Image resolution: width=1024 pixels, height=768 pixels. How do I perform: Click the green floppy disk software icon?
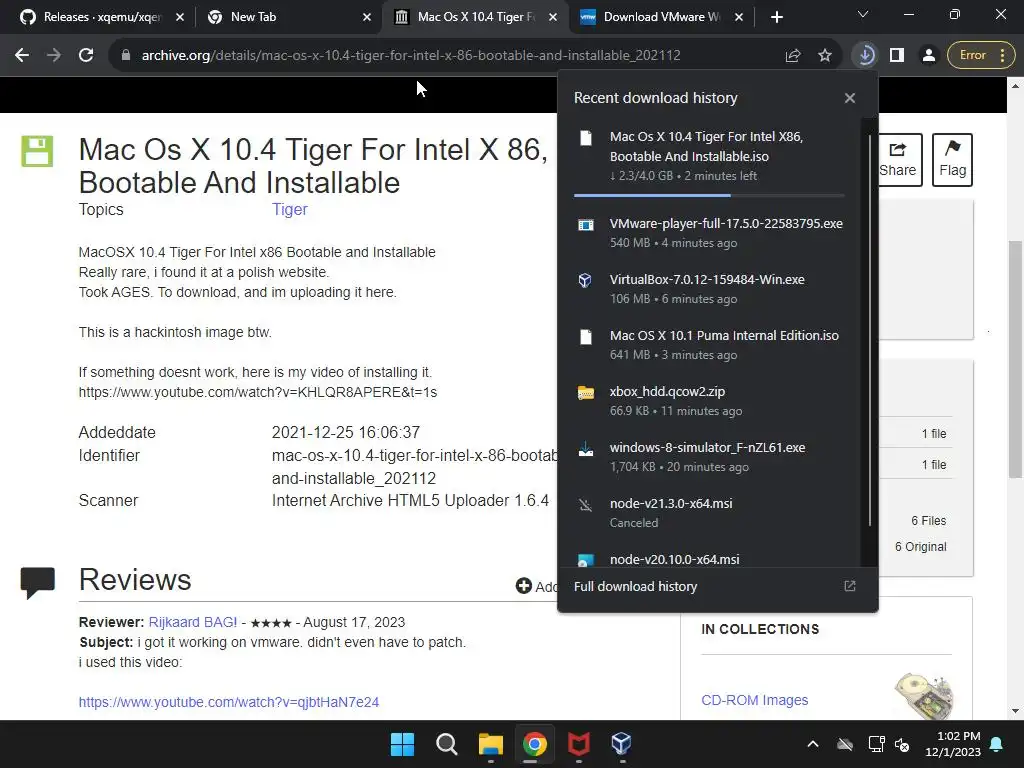coord(37,152)
